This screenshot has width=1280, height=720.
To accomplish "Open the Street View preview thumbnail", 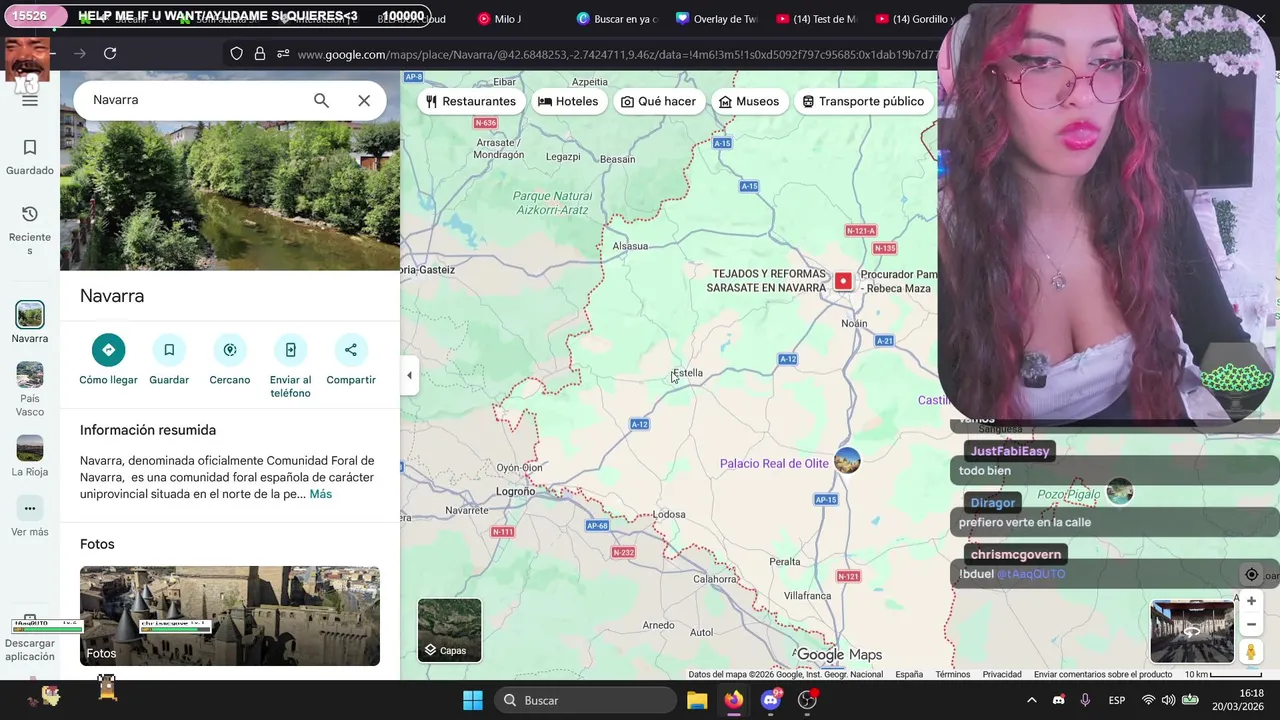I will 1192,631.
